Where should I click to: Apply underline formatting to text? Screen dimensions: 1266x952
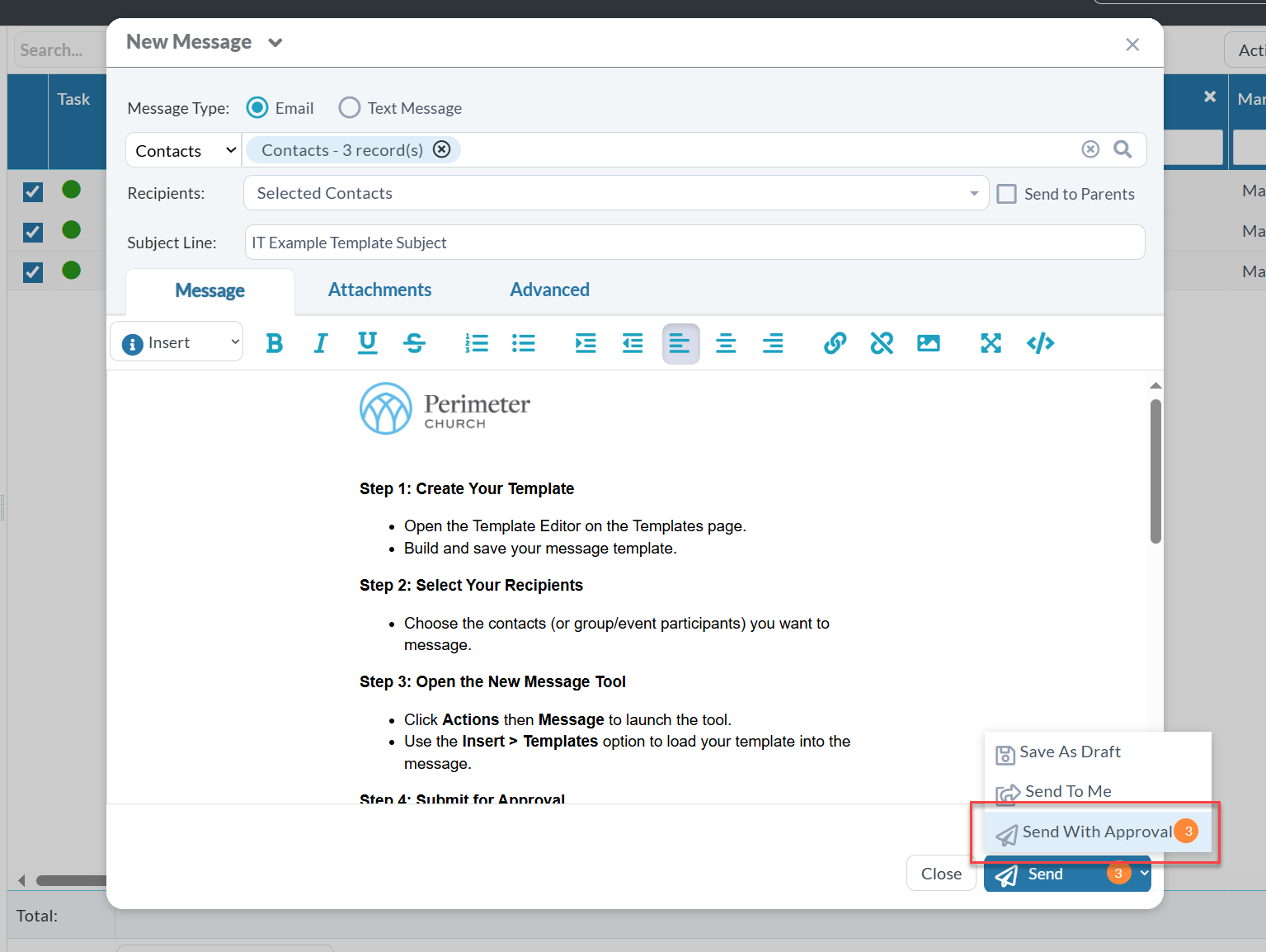pos(368,343)
